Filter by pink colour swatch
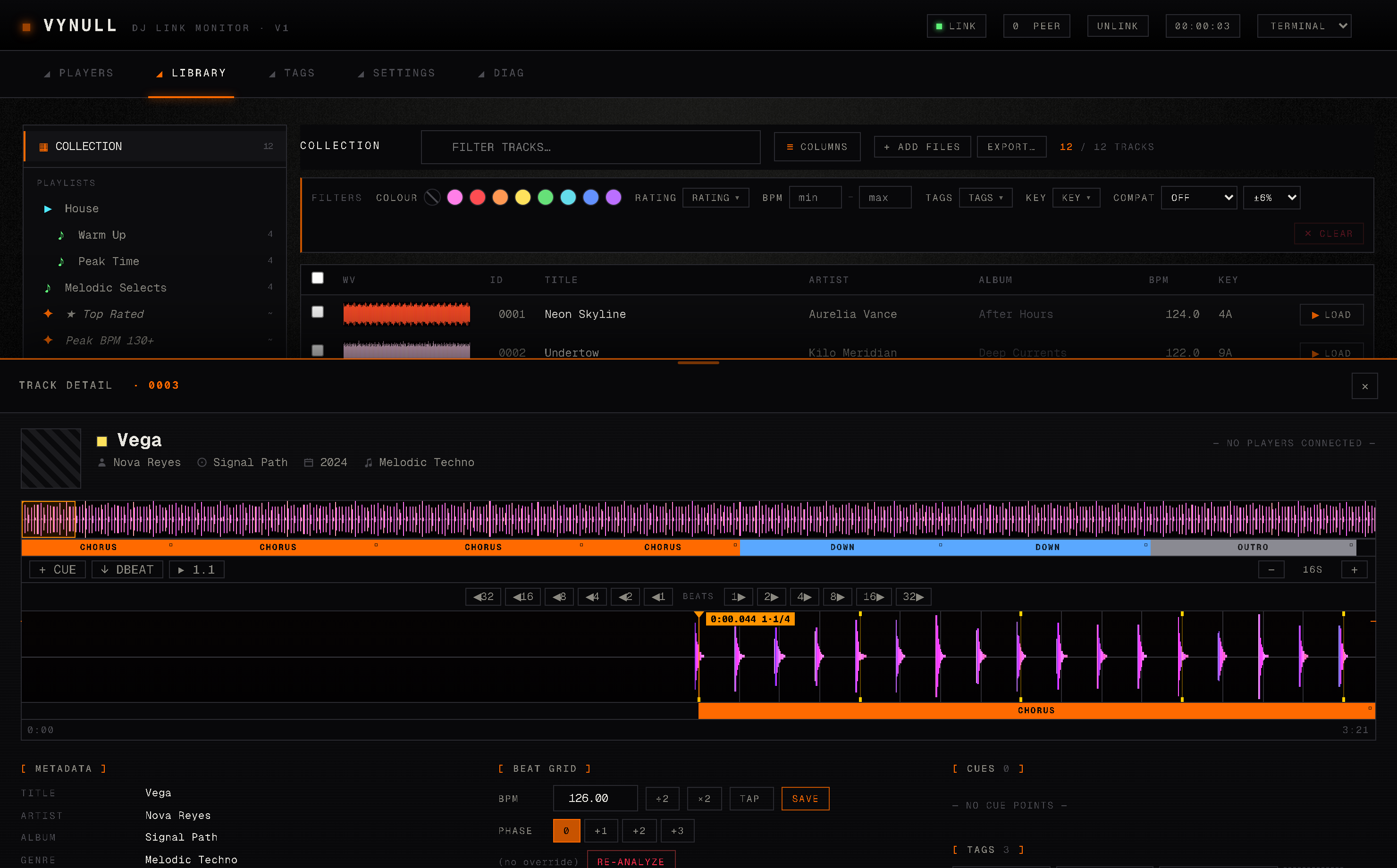The image size is (1397, 868). (x=455, y=198)
